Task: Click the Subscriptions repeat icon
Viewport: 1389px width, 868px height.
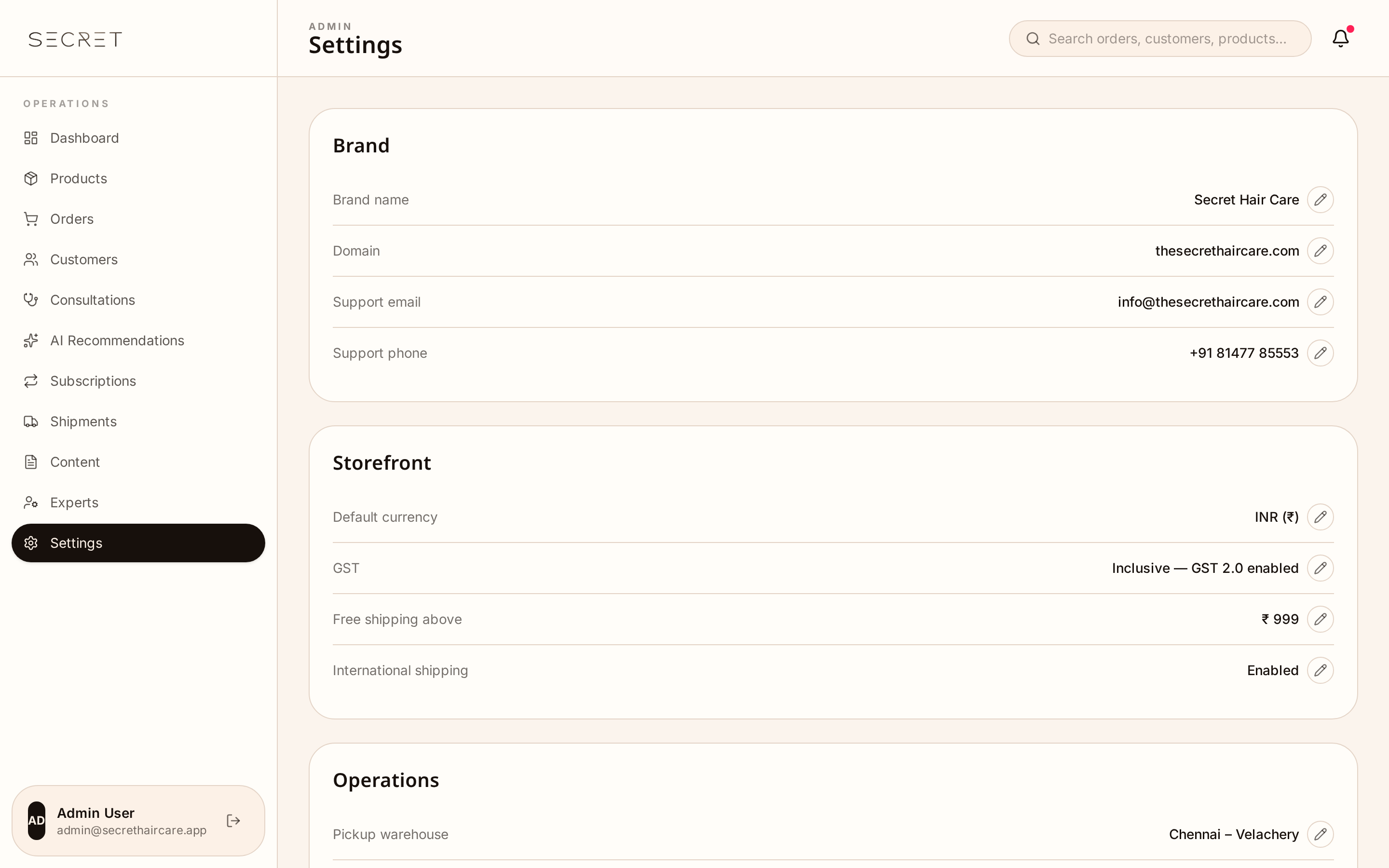Action: coord(31,380)
